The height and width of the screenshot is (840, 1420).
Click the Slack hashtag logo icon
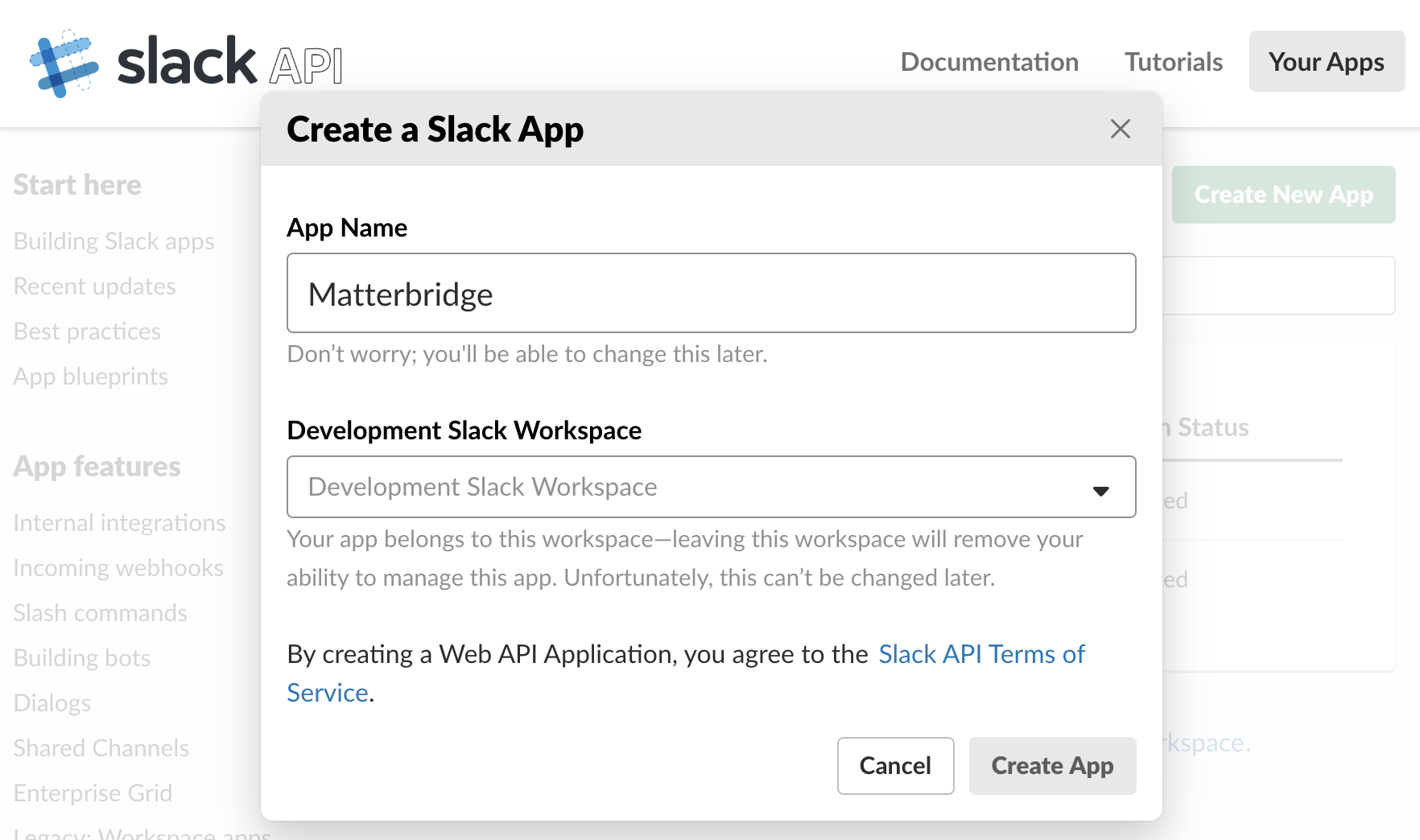point(64,64)
